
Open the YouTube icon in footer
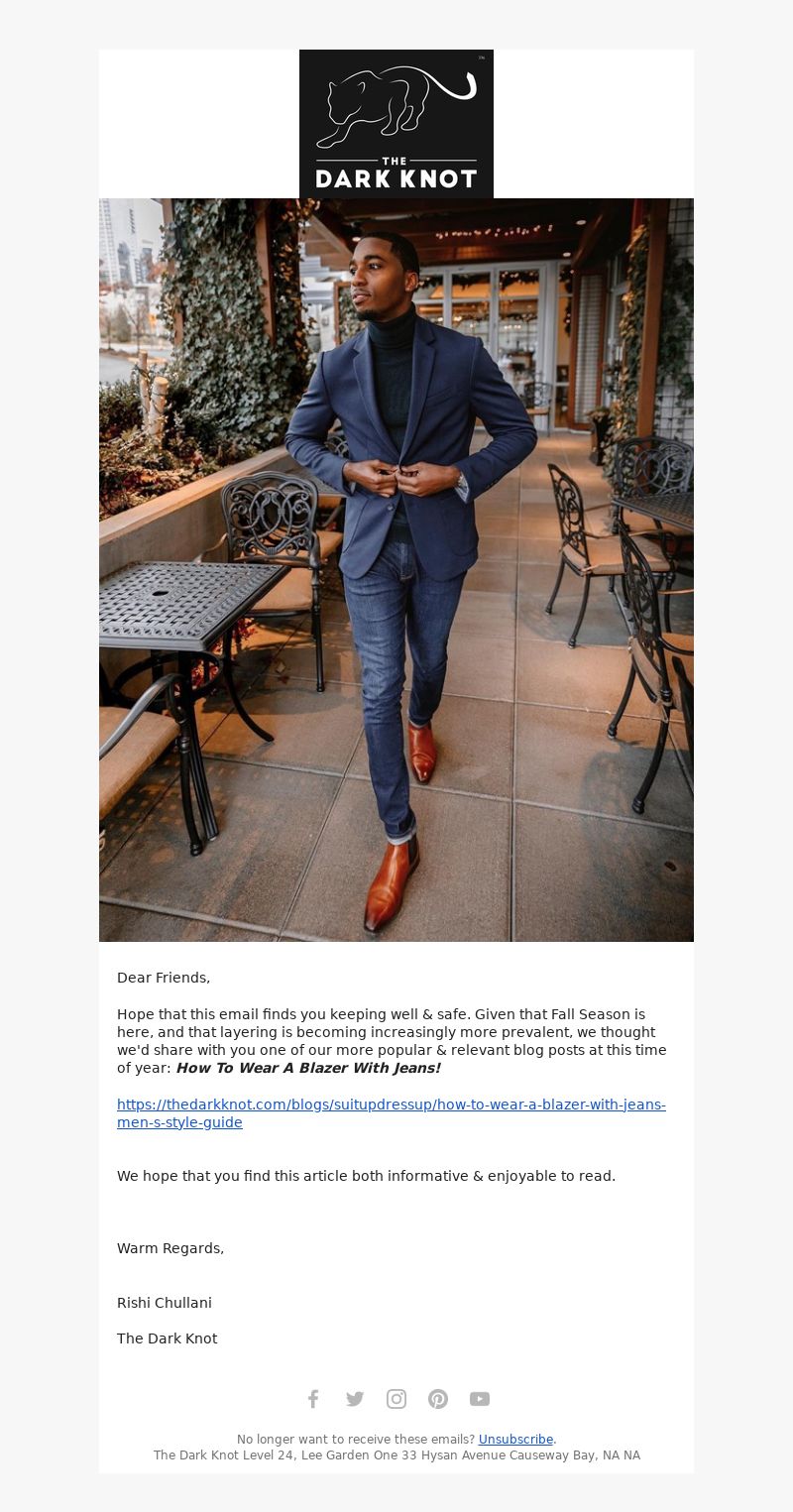point(480,1399)
